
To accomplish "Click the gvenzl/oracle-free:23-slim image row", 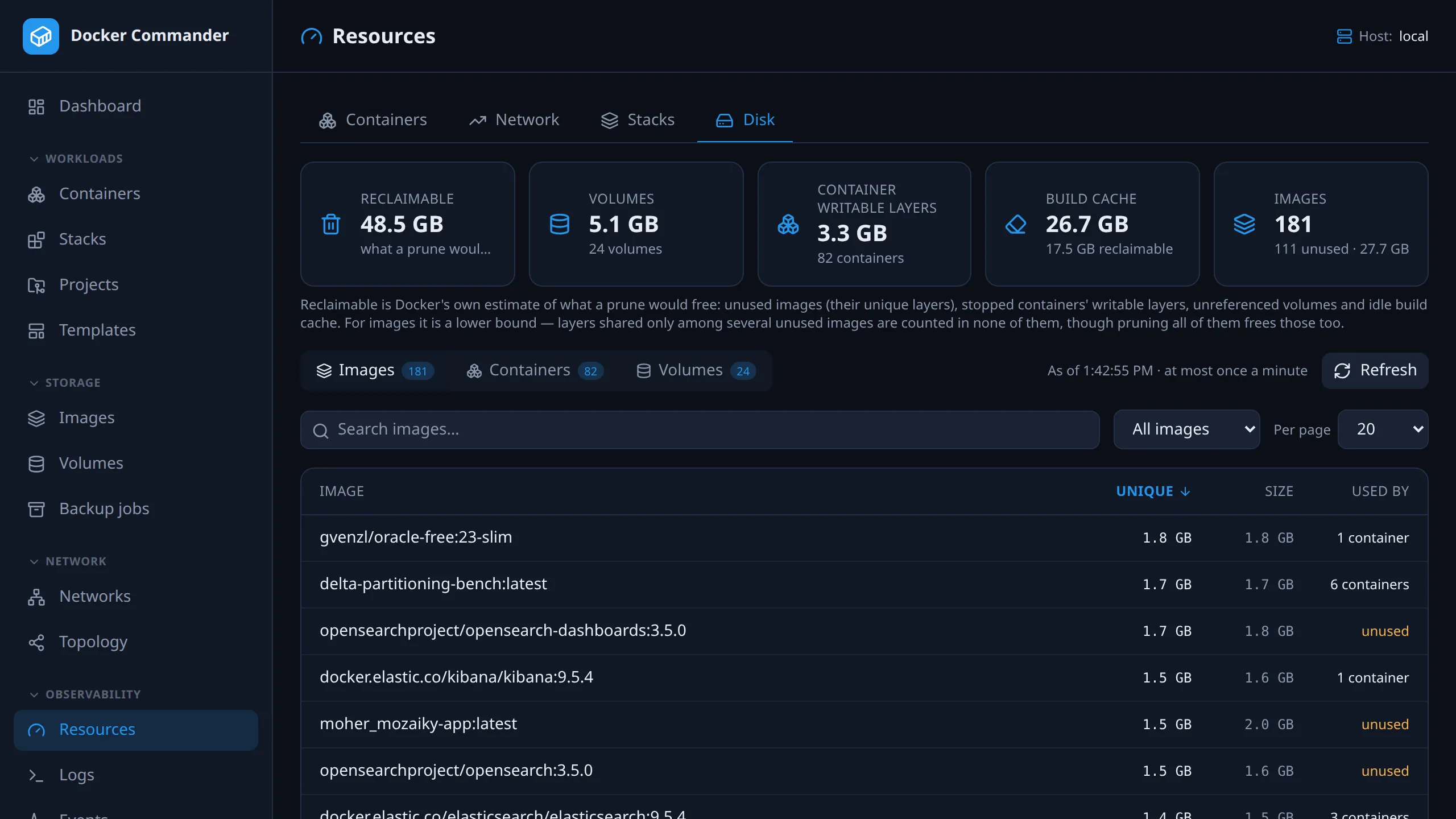I will (864, 538).
